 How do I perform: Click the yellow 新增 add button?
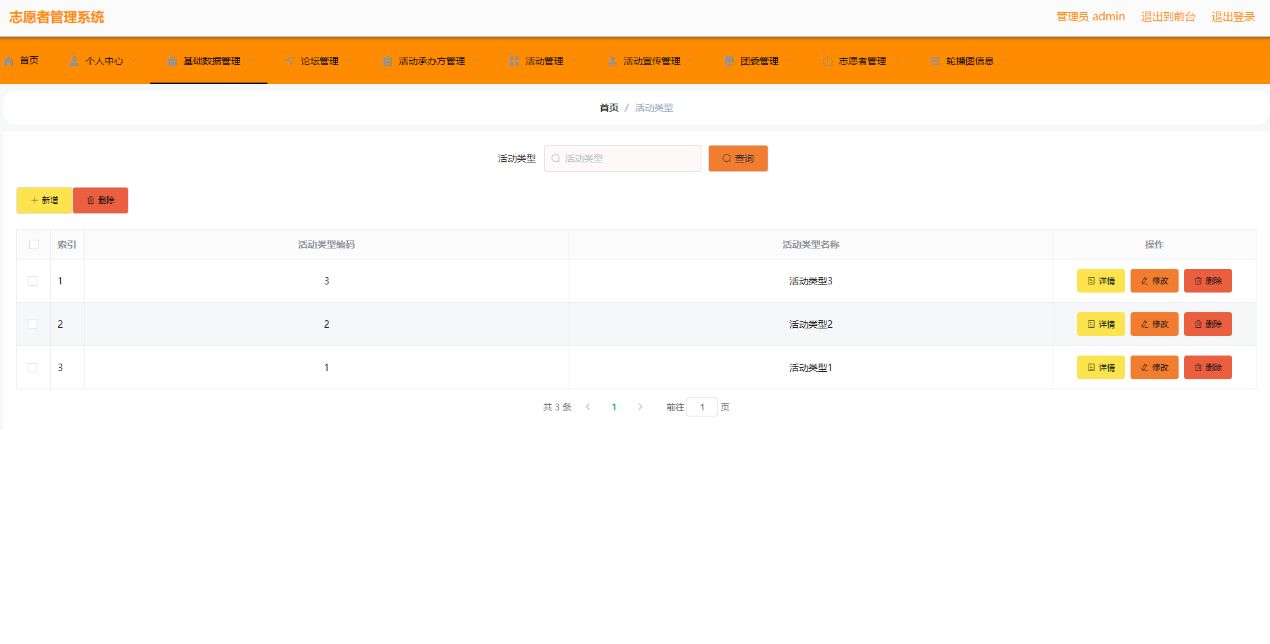coord(44,200)
